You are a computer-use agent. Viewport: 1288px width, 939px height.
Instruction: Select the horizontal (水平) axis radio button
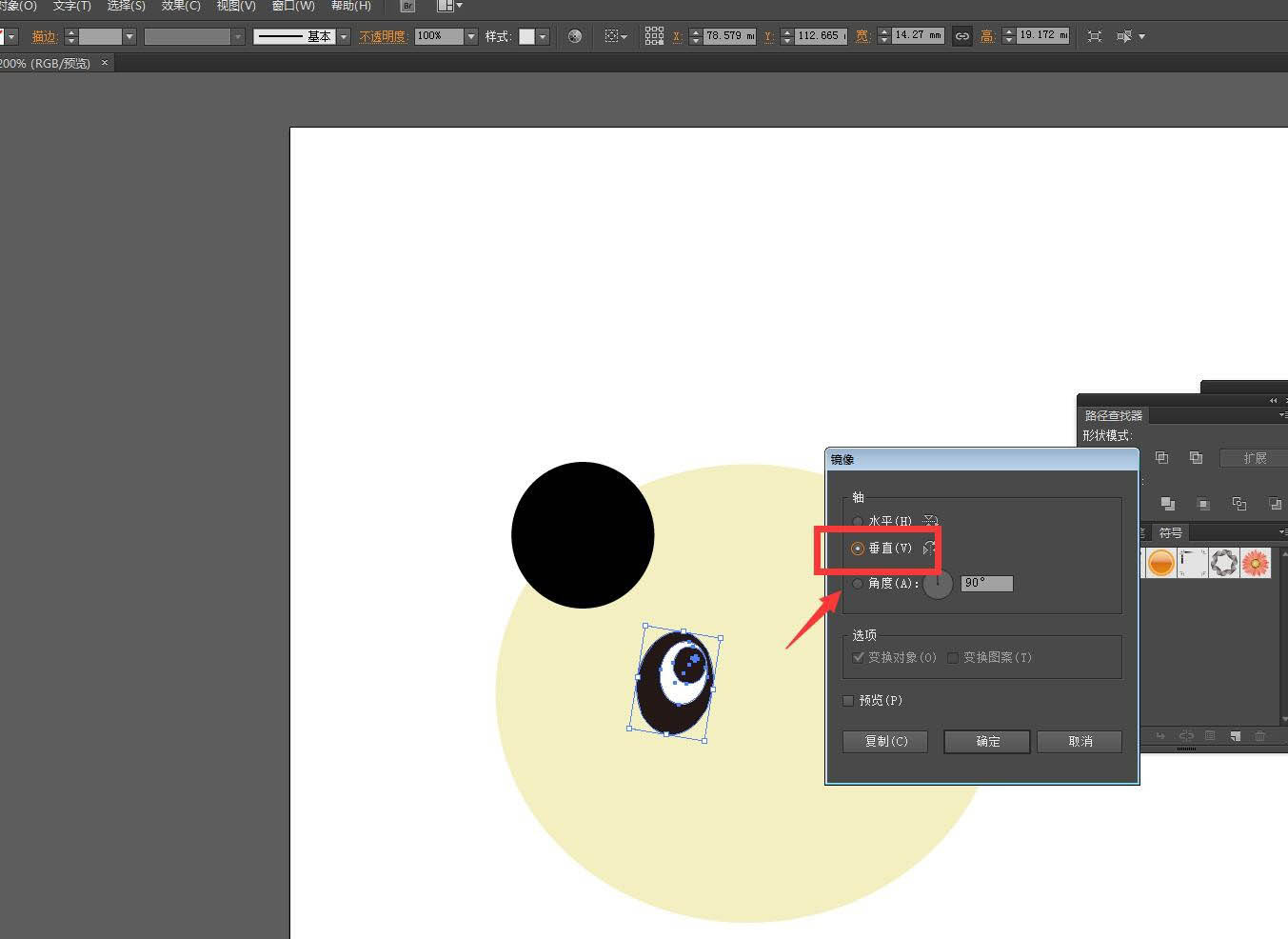click(858, 522)
